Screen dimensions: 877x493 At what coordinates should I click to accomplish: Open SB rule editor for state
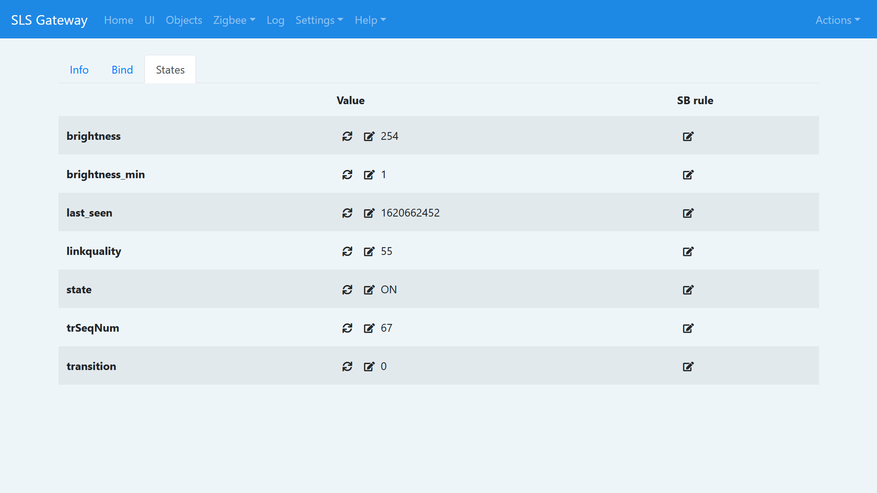688,289
